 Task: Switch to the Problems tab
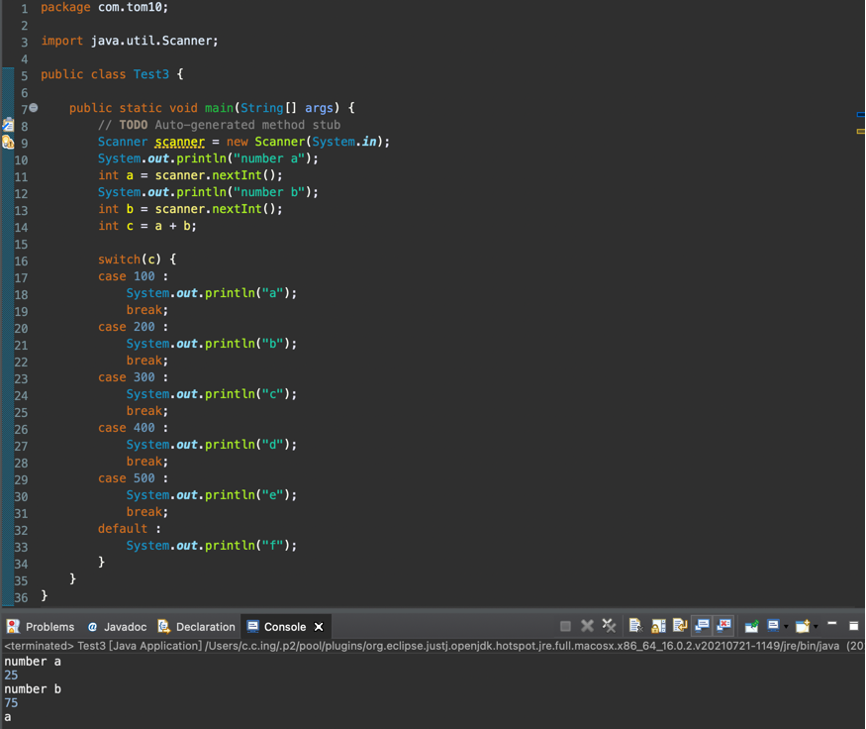click(40, 627)
